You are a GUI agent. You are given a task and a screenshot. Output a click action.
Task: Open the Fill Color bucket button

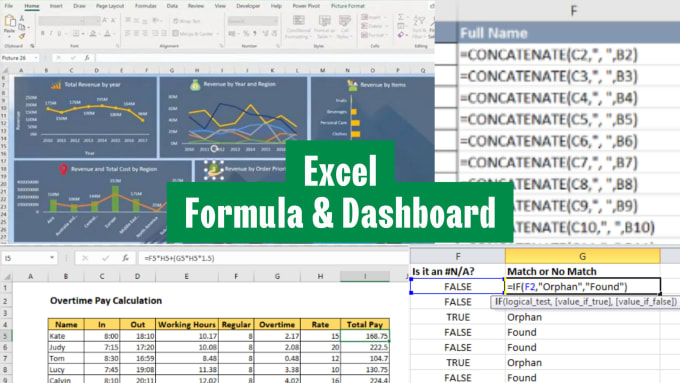coord(92,33)
